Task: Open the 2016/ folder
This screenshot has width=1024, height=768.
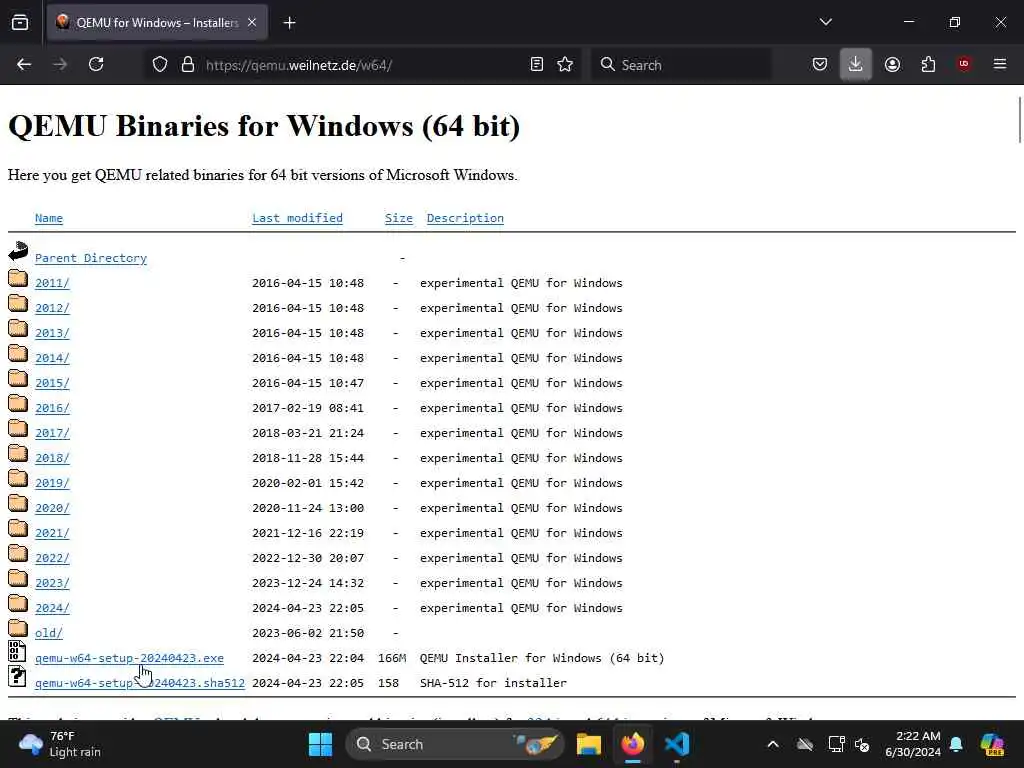Action: (52, 408)
